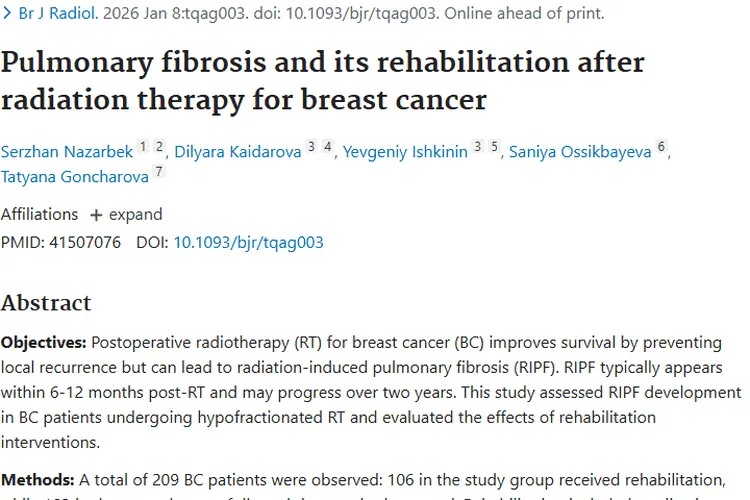Image resolution: width=750 pixels, height=500 pixels.
Task: Click affiliation superscript 1 after Nazarbek
Action: (x=143, y=147)
